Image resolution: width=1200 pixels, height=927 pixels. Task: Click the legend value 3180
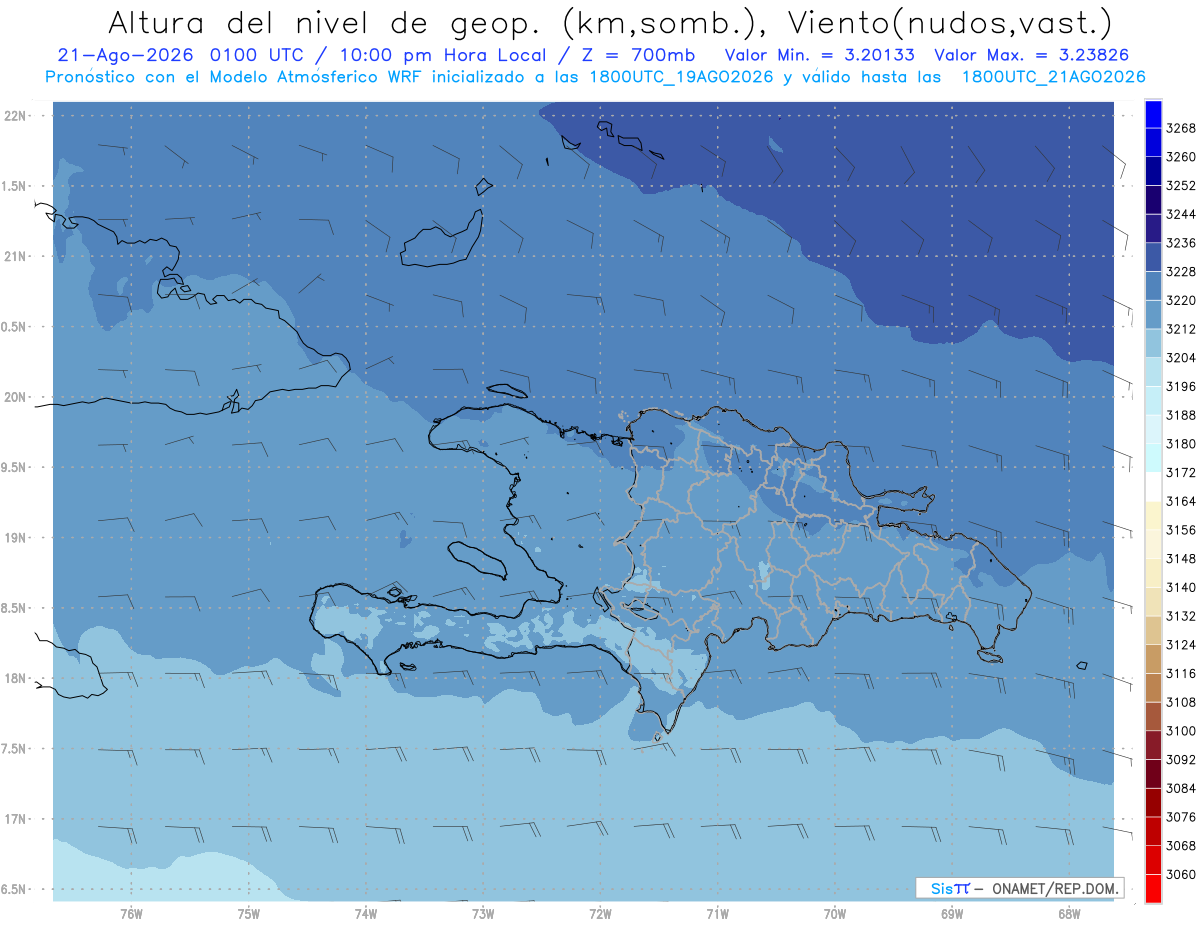(1181, 444)
